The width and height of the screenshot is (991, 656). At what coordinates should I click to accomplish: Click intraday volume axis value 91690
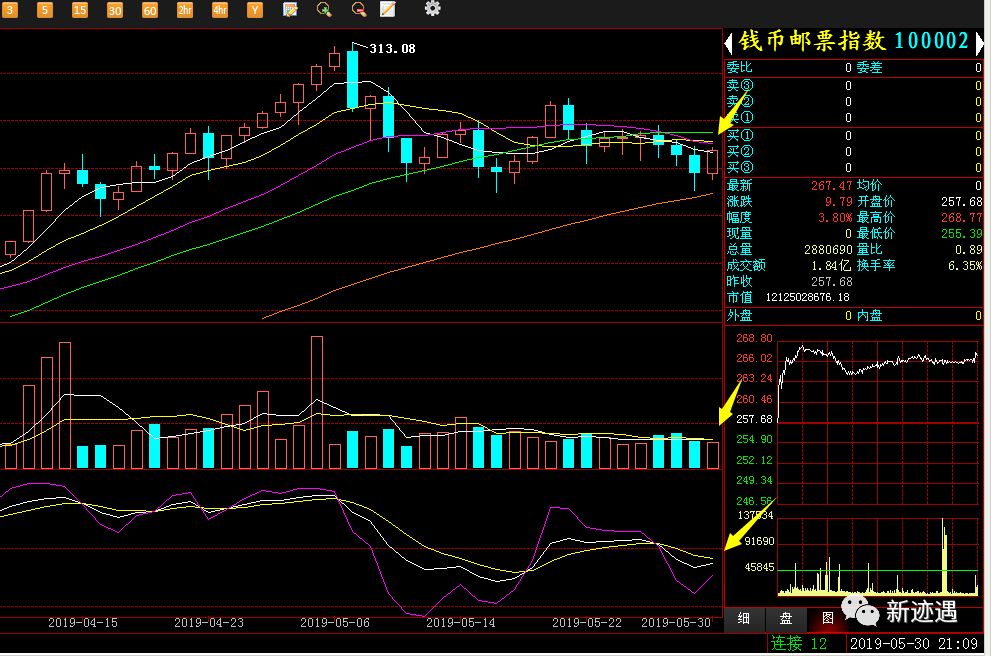[x=759, y=541]
